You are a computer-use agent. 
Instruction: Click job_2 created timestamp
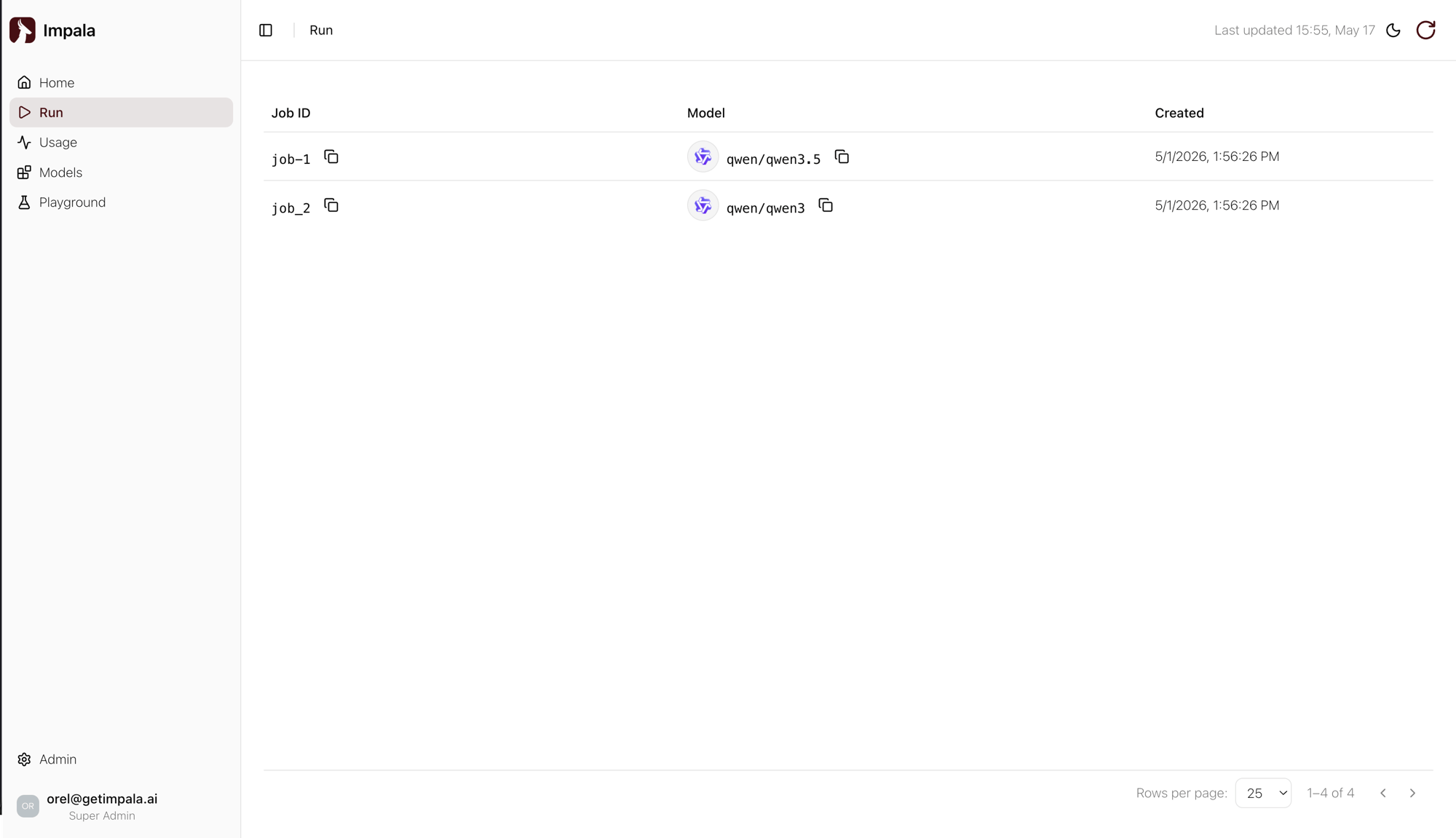1216,205
